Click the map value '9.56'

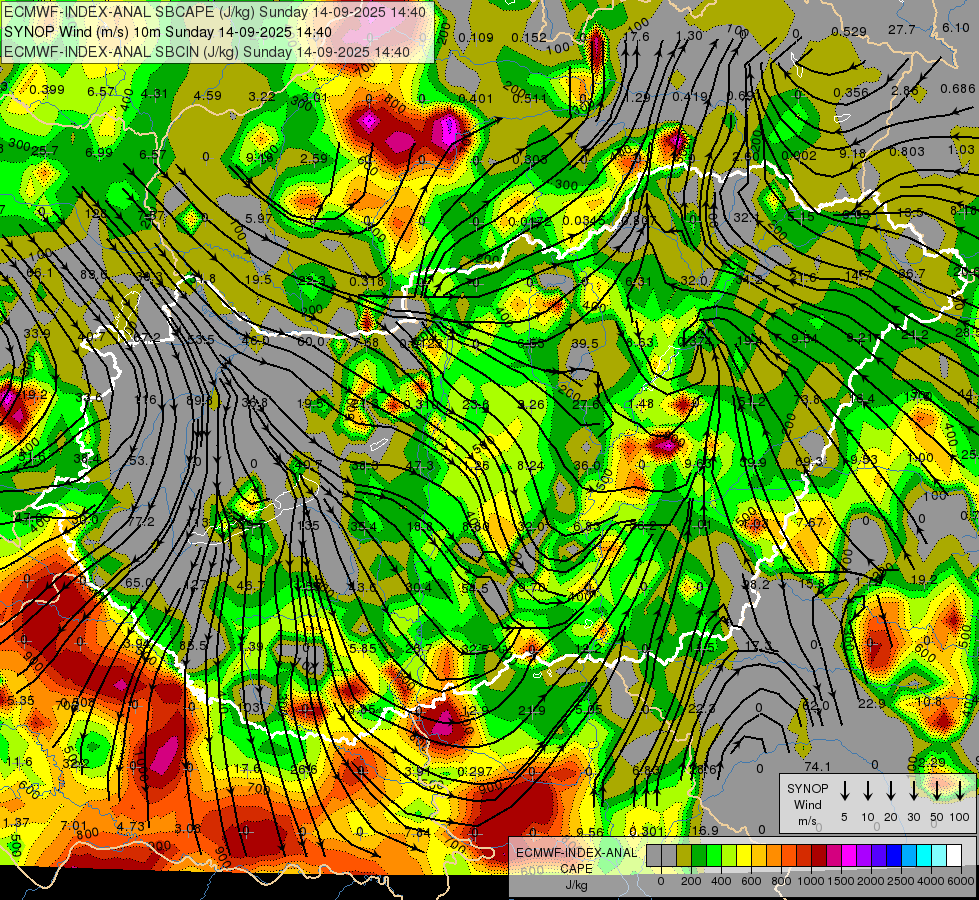click(590, 831)
